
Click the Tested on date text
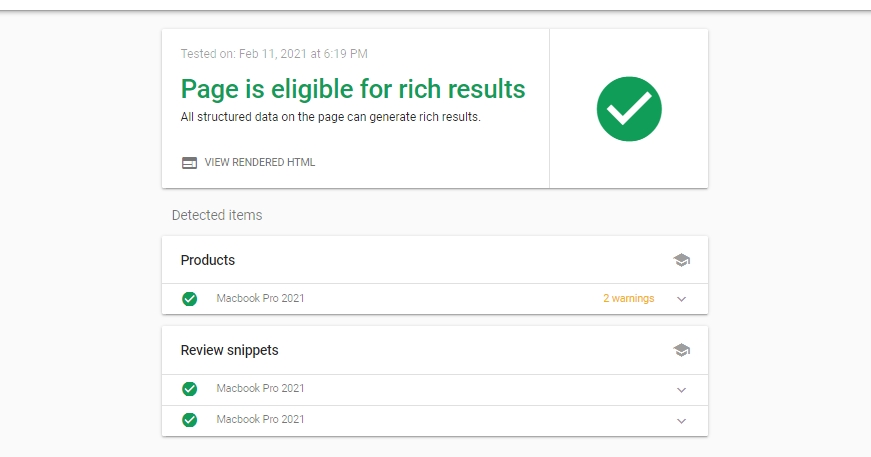pos(274,54)
